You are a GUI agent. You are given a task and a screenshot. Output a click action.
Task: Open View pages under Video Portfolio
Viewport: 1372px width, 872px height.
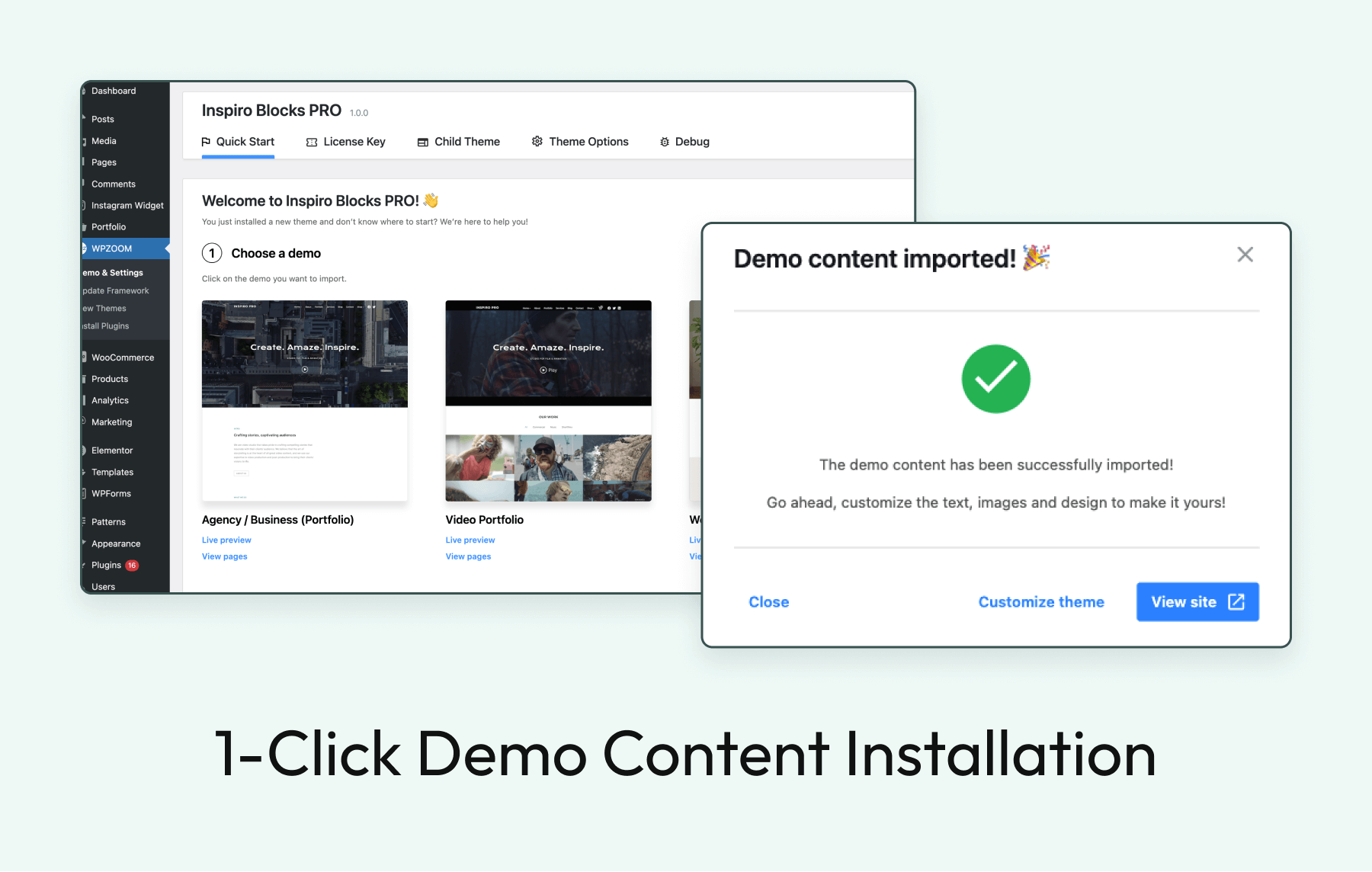pos(468,557)
